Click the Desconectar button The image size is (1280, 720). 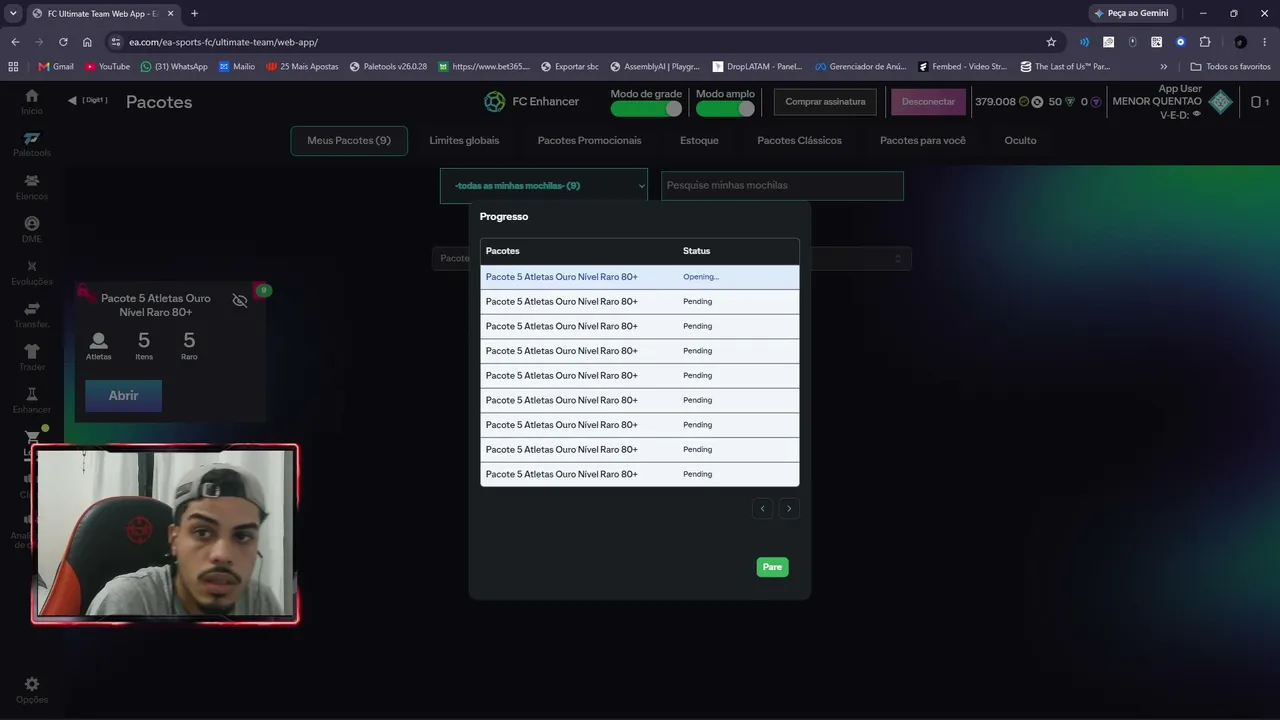click(x=928, y=102)
